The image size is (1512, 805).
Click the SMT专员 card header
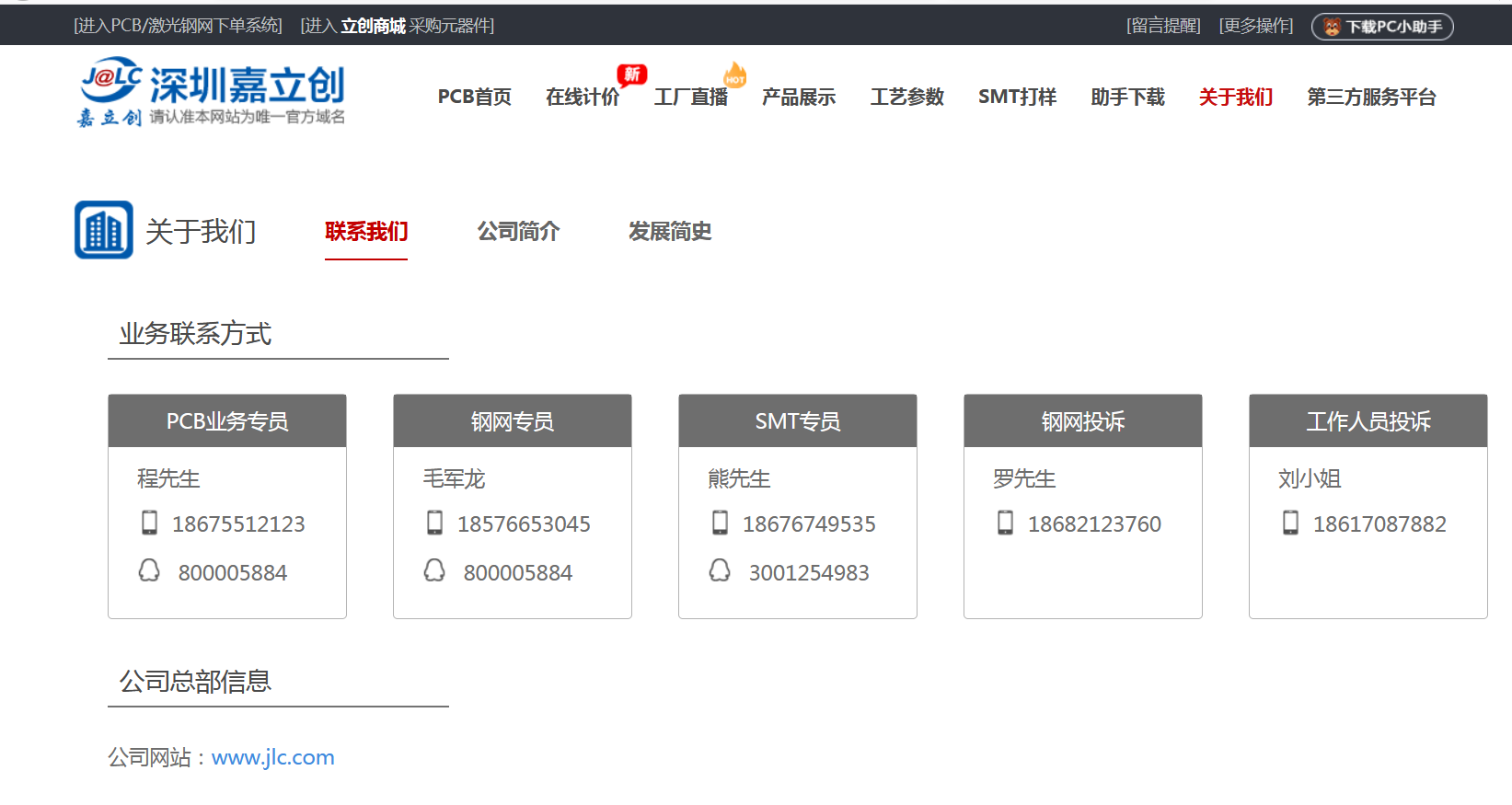pyautogui.click(x=798, y=421)
